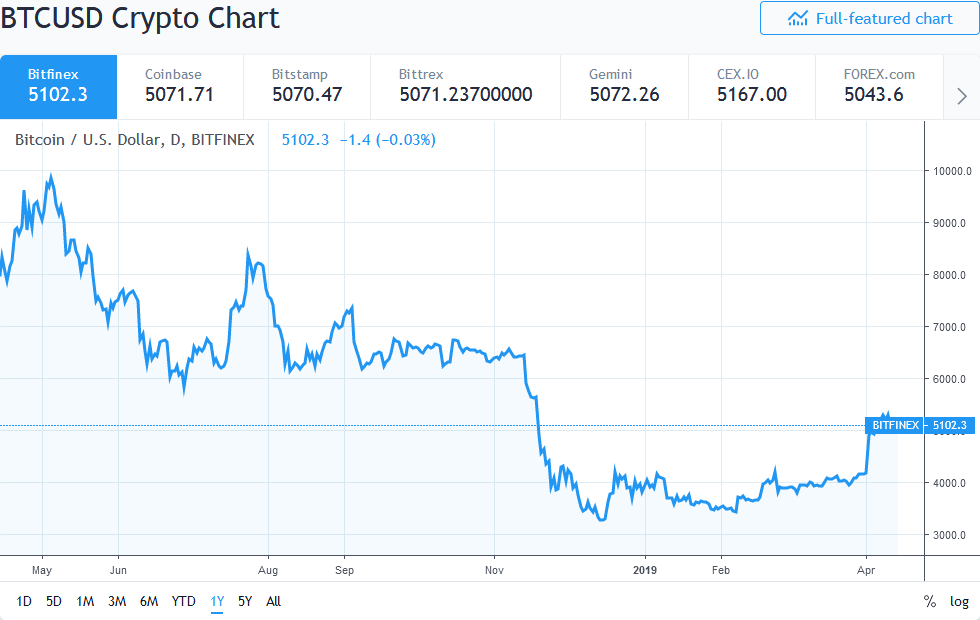Reveal hidden exchange quotes using the chevron
This screenshot has height=620, width=980.
[x=961, y=95]
